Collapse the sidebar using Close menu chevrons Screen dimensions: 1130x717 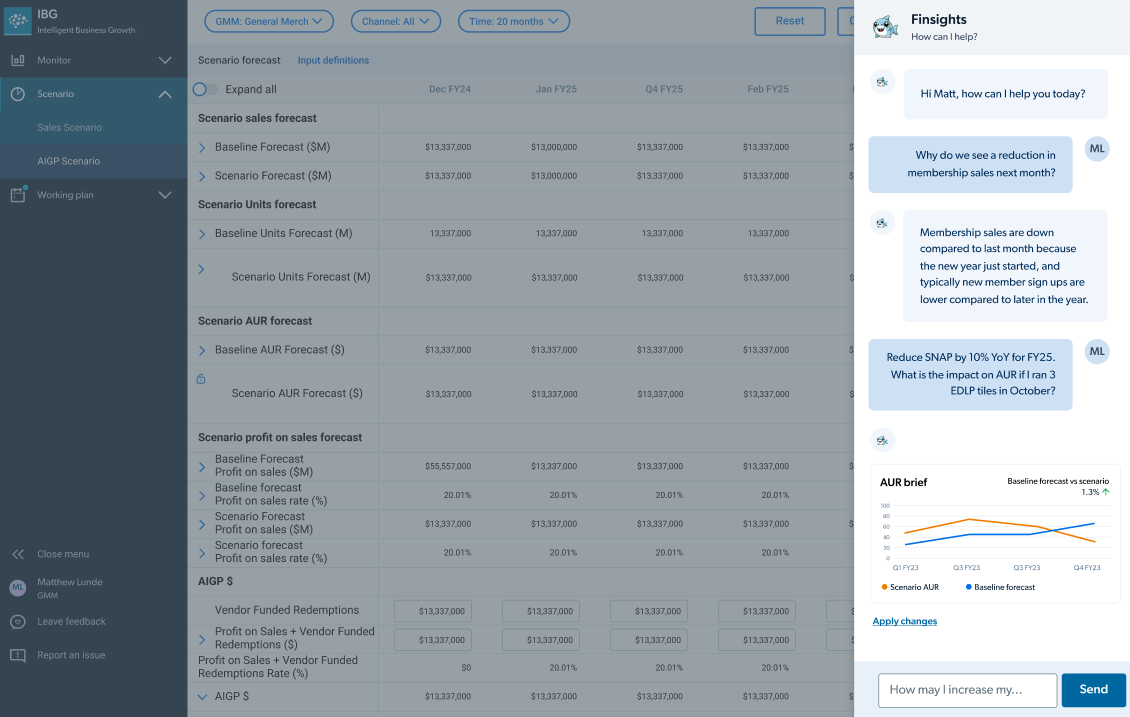tap(17, 553)
